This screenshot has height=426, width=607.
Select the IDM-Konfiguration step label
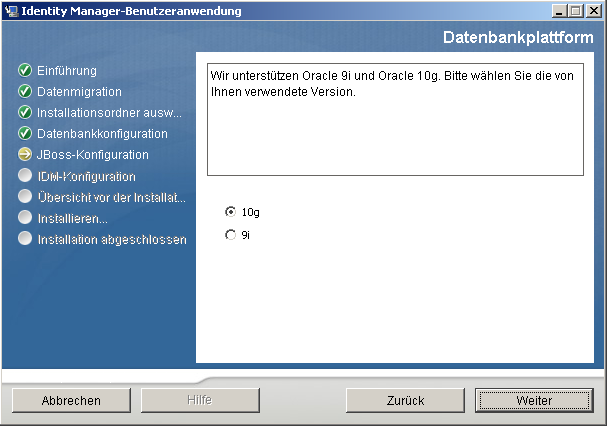coord(87,177)
